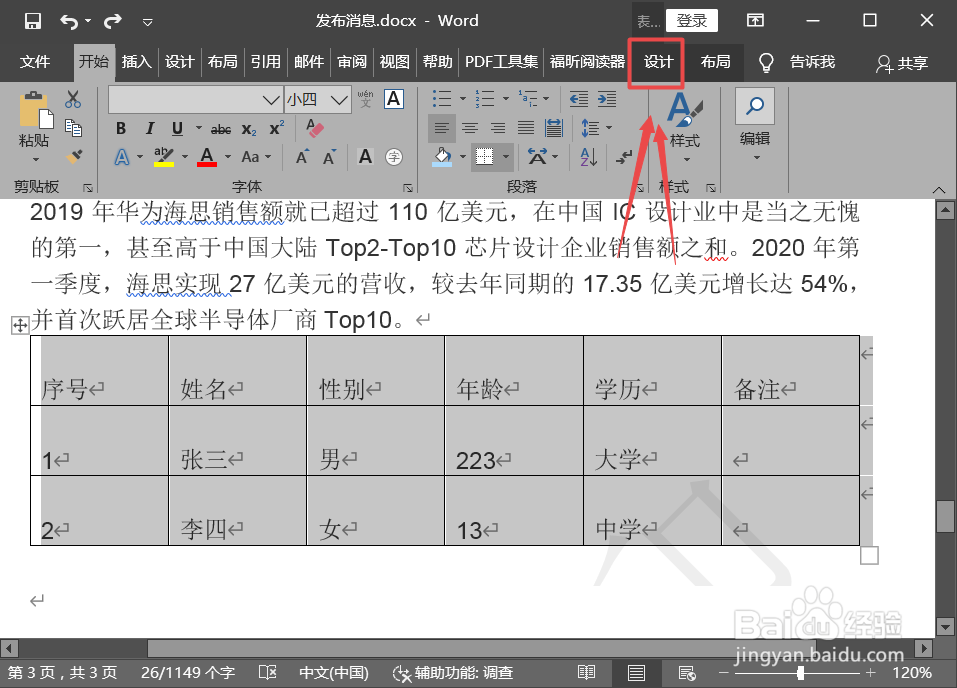Click the character border A icon
This screenshot has height=688, width=957.
point(394,99)
